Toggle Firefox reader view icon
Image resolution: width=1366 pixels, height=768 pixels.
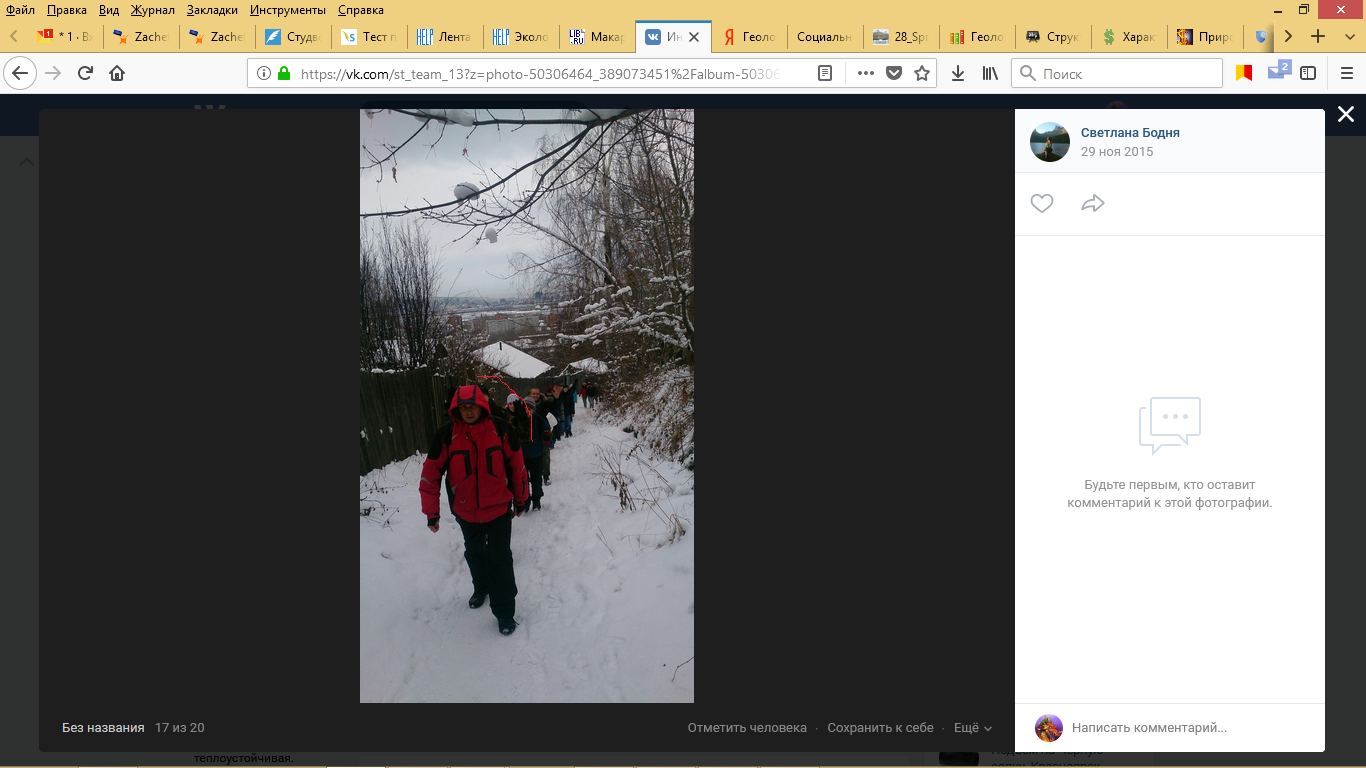825,73
